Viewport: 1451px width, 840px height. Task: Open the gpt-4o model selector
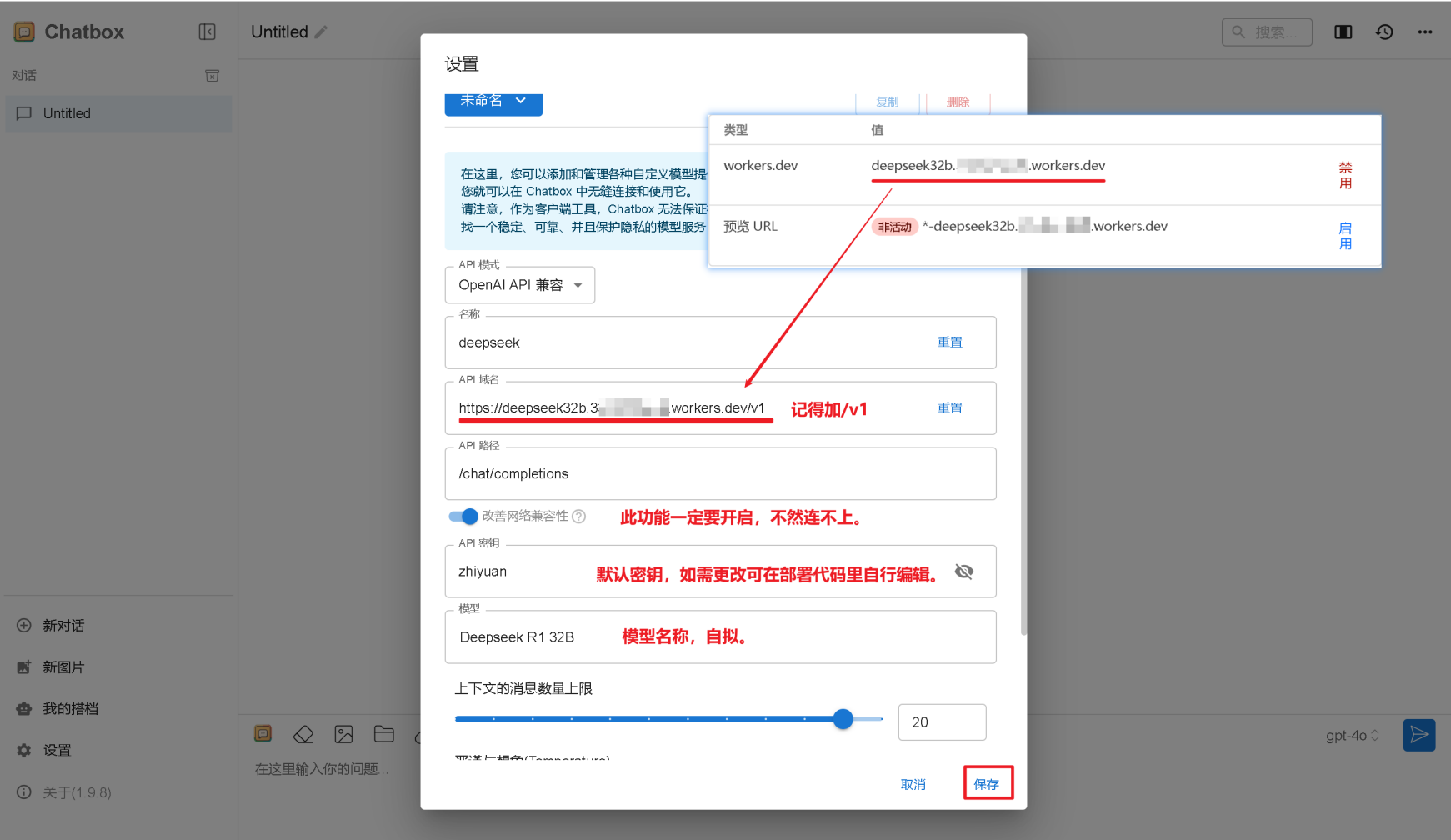pos(1352,736)
